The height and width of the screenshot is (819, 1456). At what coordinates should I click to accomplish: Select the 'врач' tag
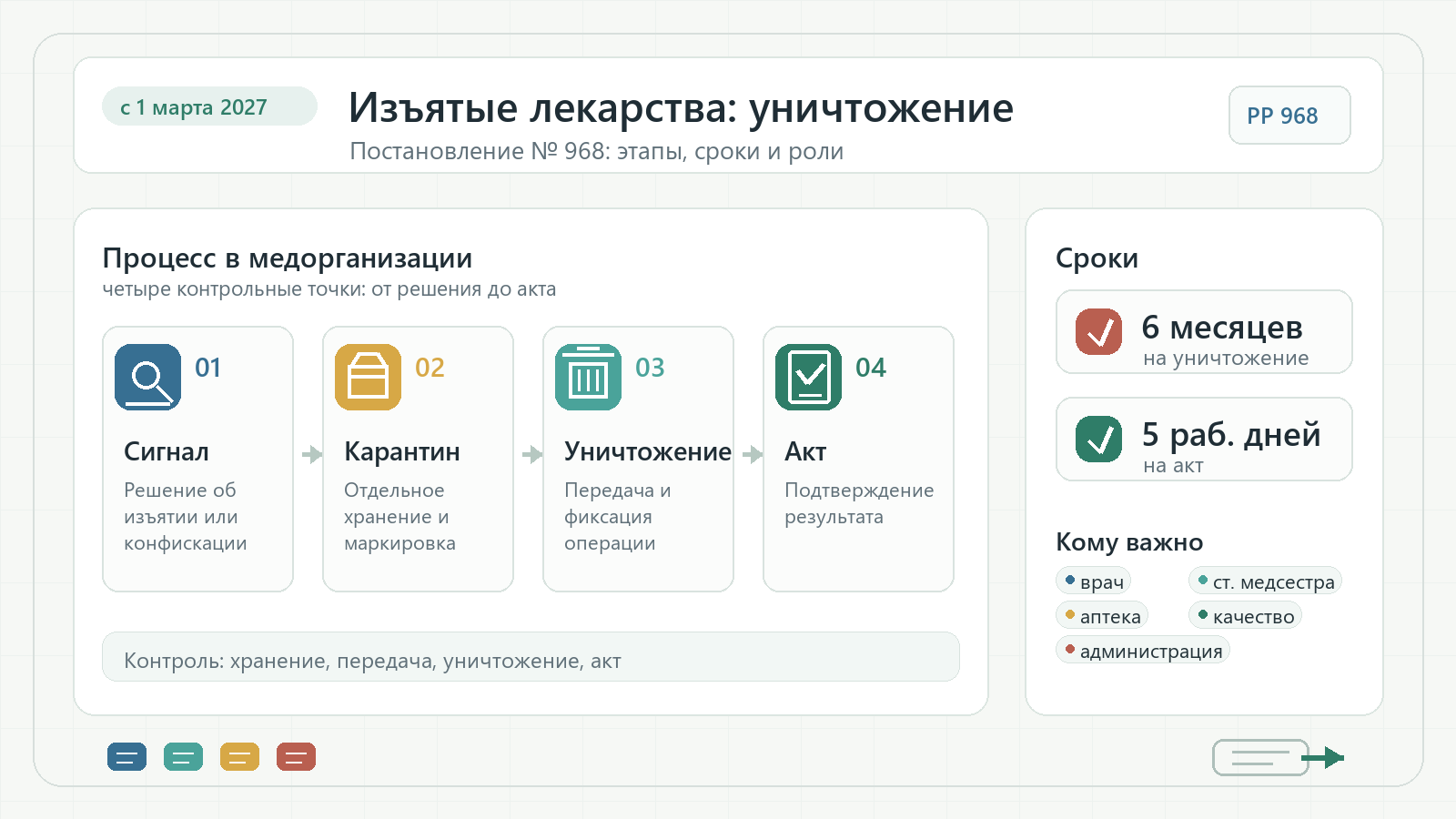pos(1093,581)
